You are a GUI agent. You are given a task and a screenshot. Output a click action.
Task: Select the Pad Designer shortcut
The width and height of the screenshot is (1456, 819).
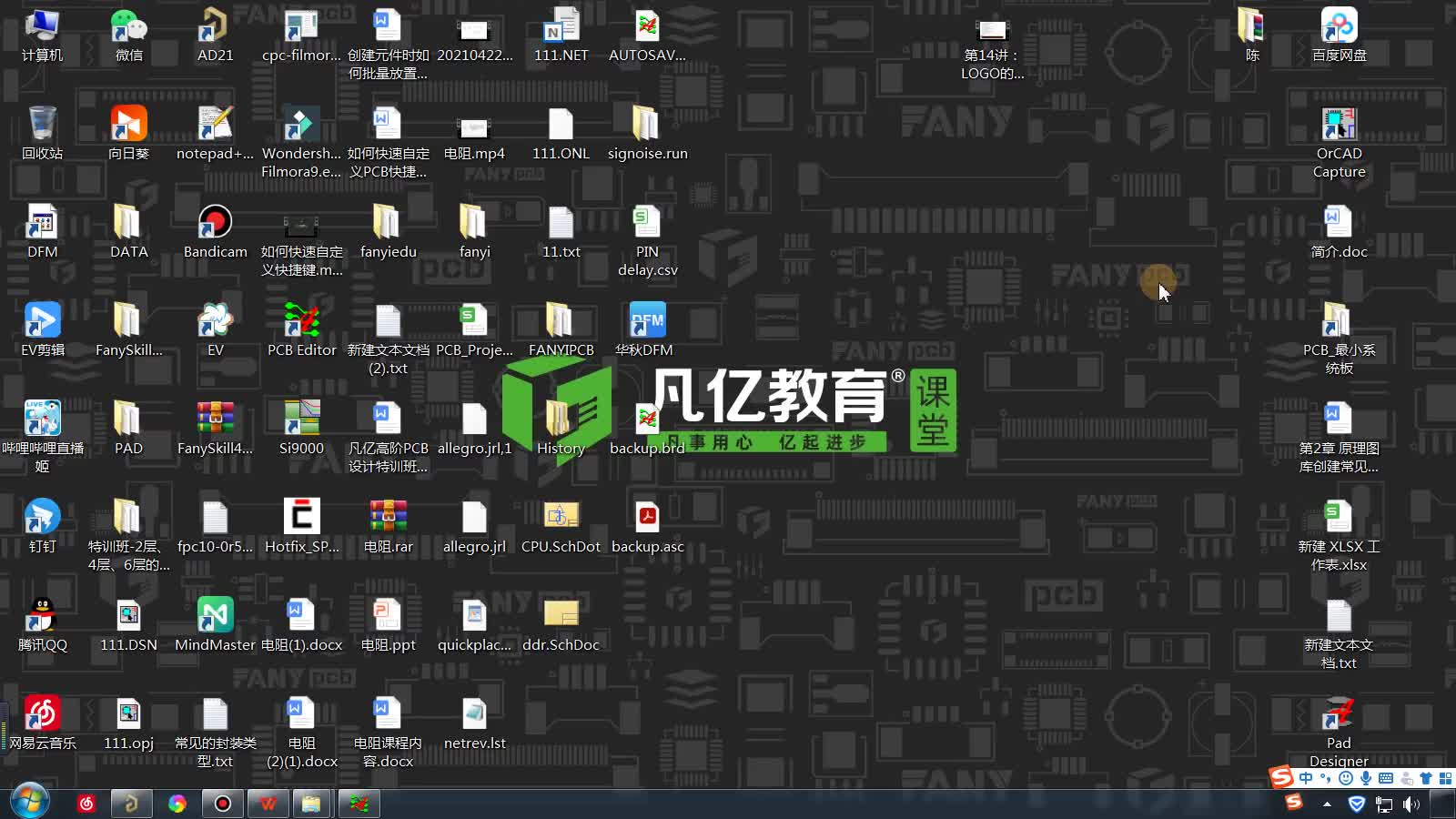[1339, 732]
